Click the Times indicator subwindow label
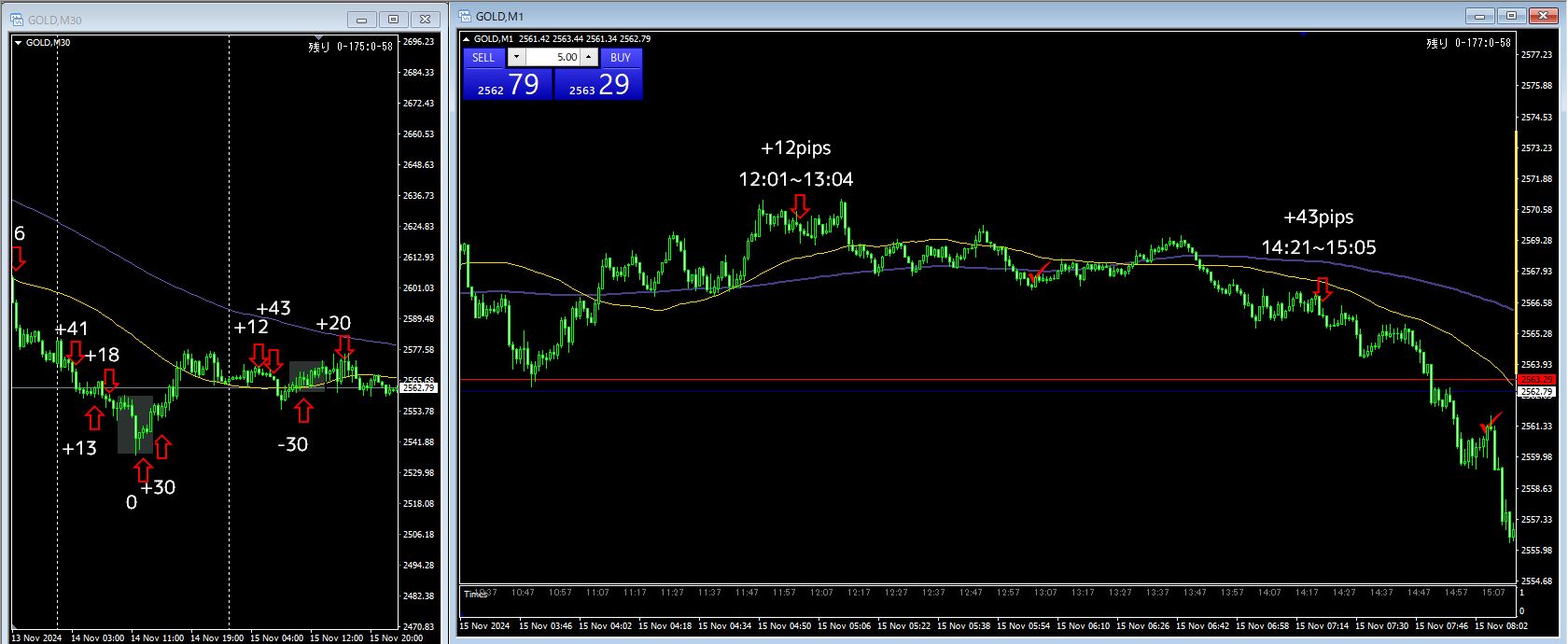The height and width of the screenshot is (644, 1568). tap(476, 595)
